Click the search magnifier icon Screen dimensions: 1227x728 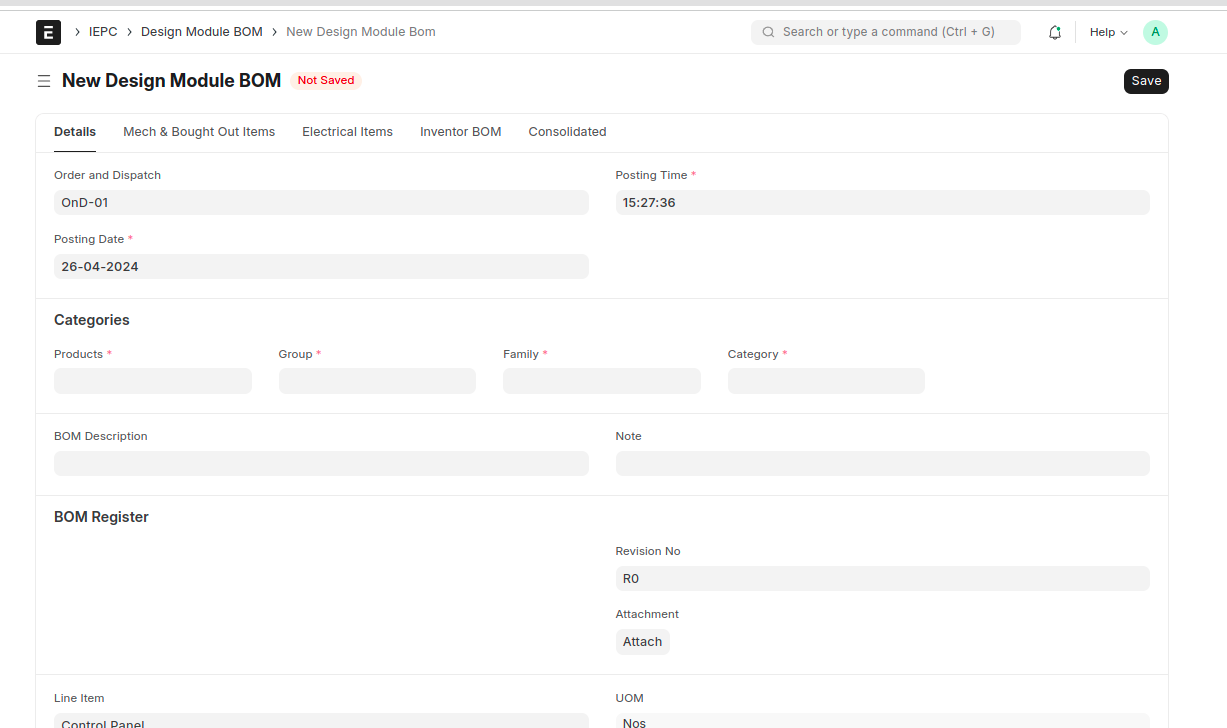tap(768, 32)
